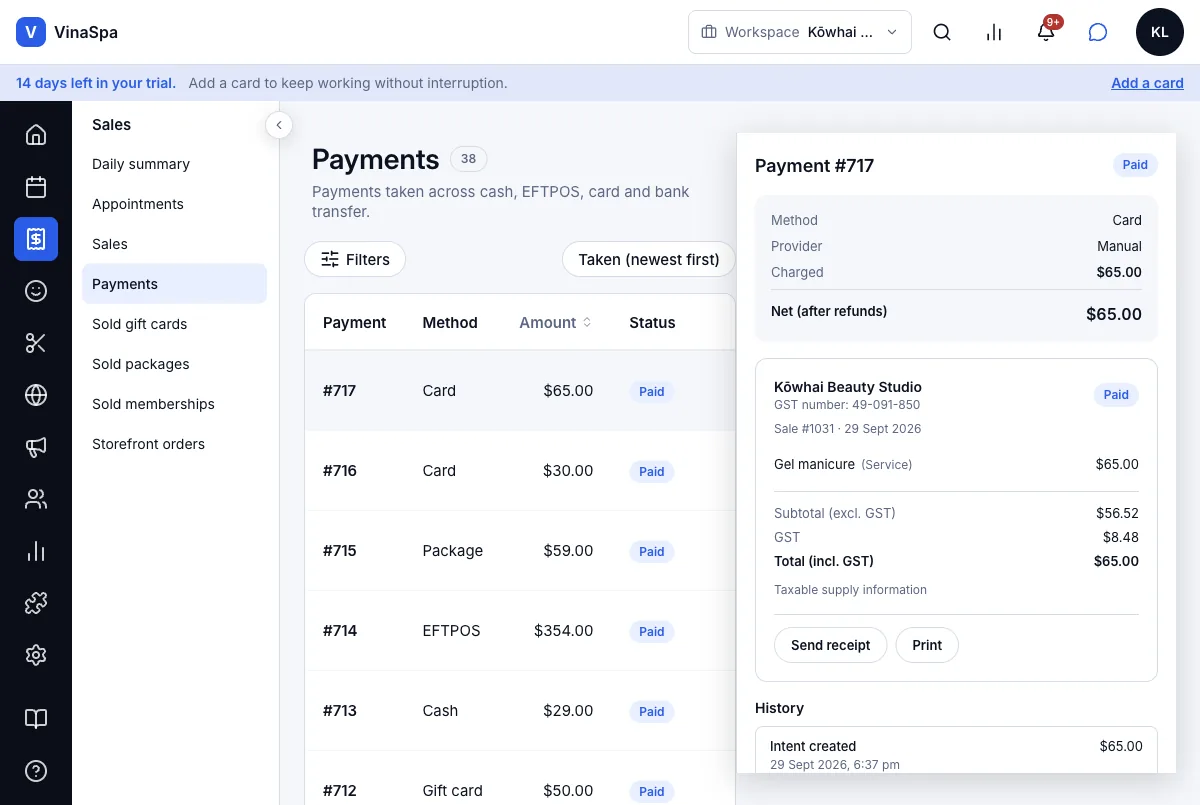Click the 38 payments count badge
The width and height of the screenshot is (1200, 805).
point(468,158)
